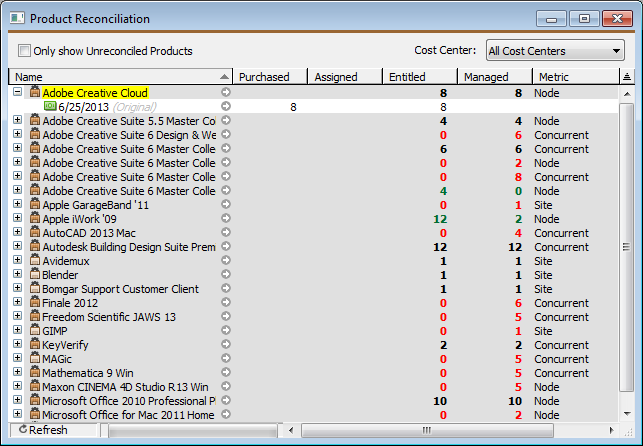Click the green purchase icon beside 6/25/2013
643x446 pixels.
click(50, 106)
